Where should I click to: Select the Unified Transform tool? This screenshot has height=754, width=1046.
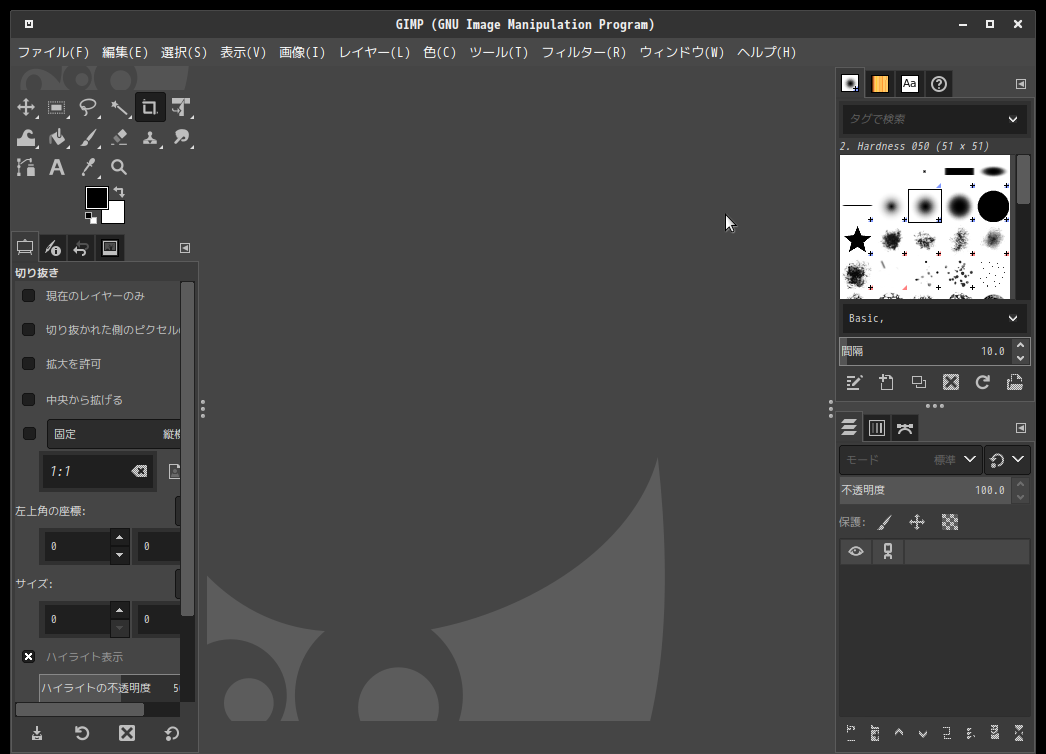tap(181, 107)
